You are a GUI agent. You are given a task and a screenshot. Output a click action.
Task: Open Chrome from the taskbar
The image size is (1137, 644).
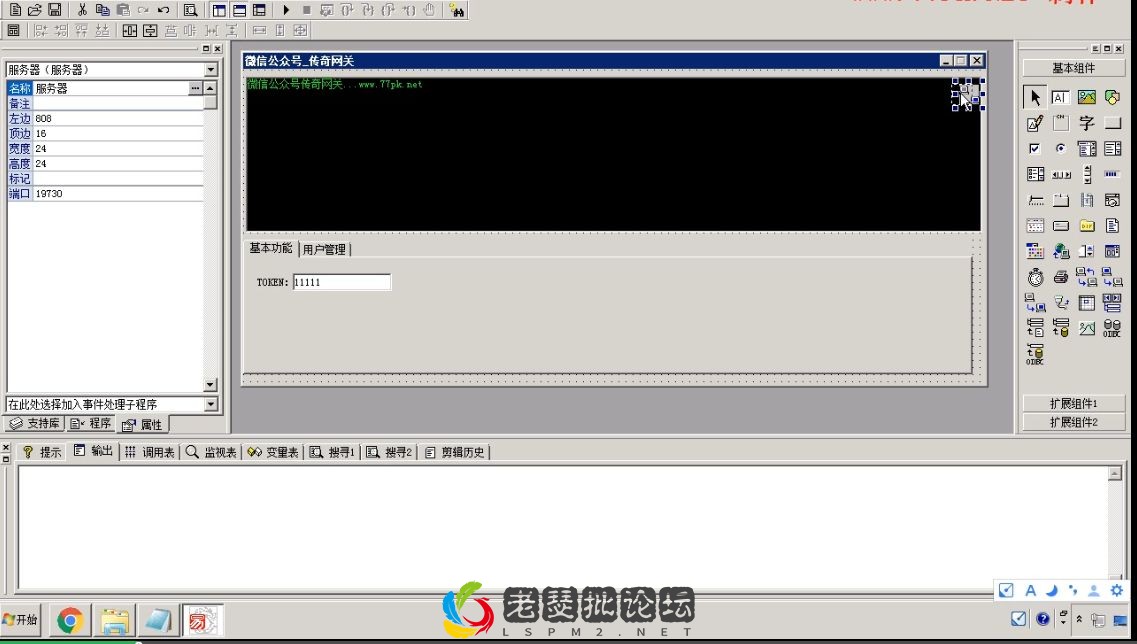70,621
